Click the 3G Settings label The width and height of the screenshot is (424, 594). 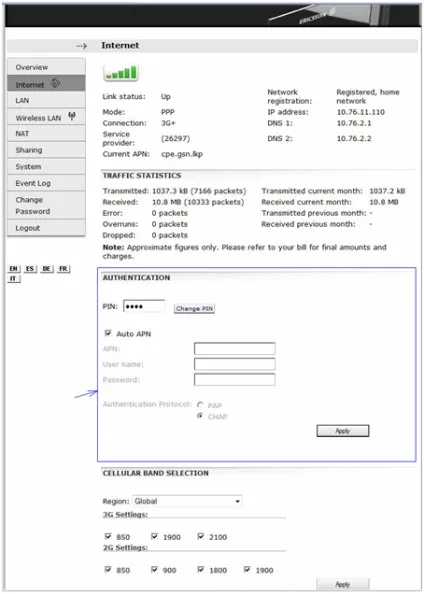125,515
